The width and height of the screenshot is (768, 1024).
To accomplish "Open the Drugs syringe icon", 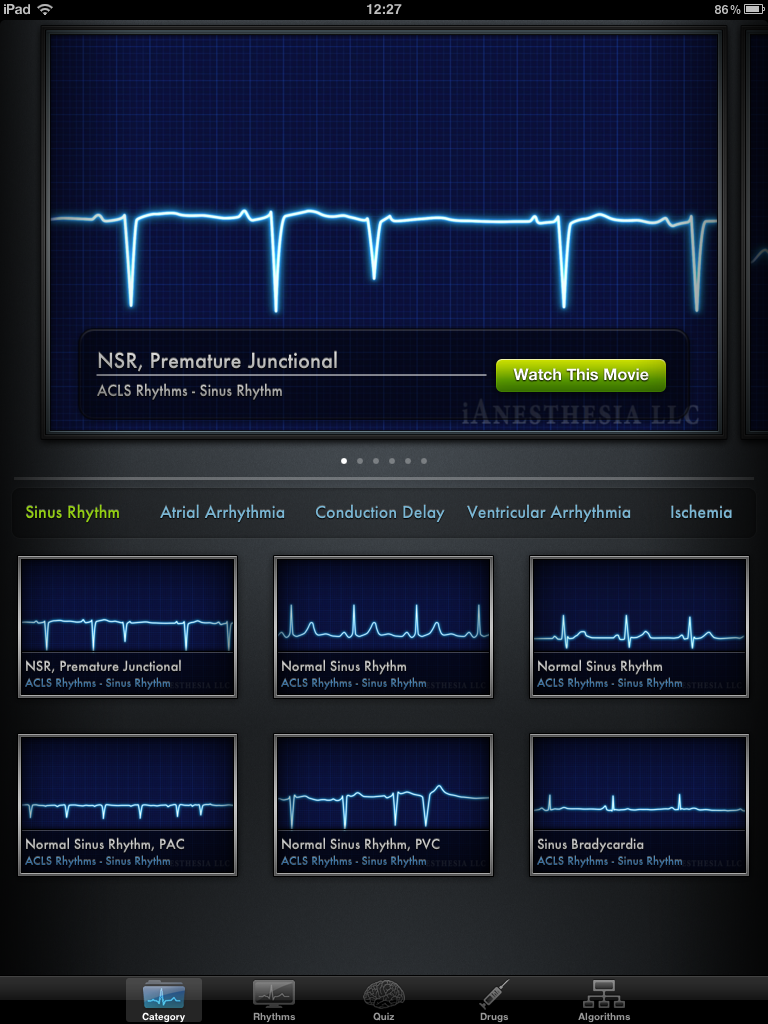I will 493,994.
